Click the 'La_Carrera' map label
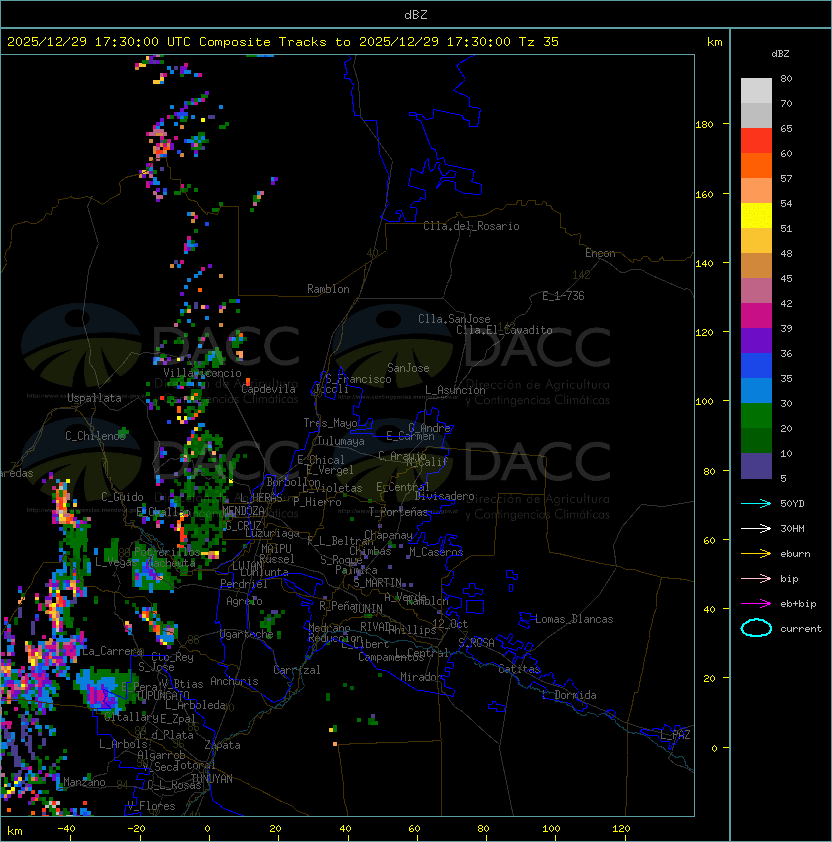Viewport: 832px width, 842px height. (x=112, y=651)
